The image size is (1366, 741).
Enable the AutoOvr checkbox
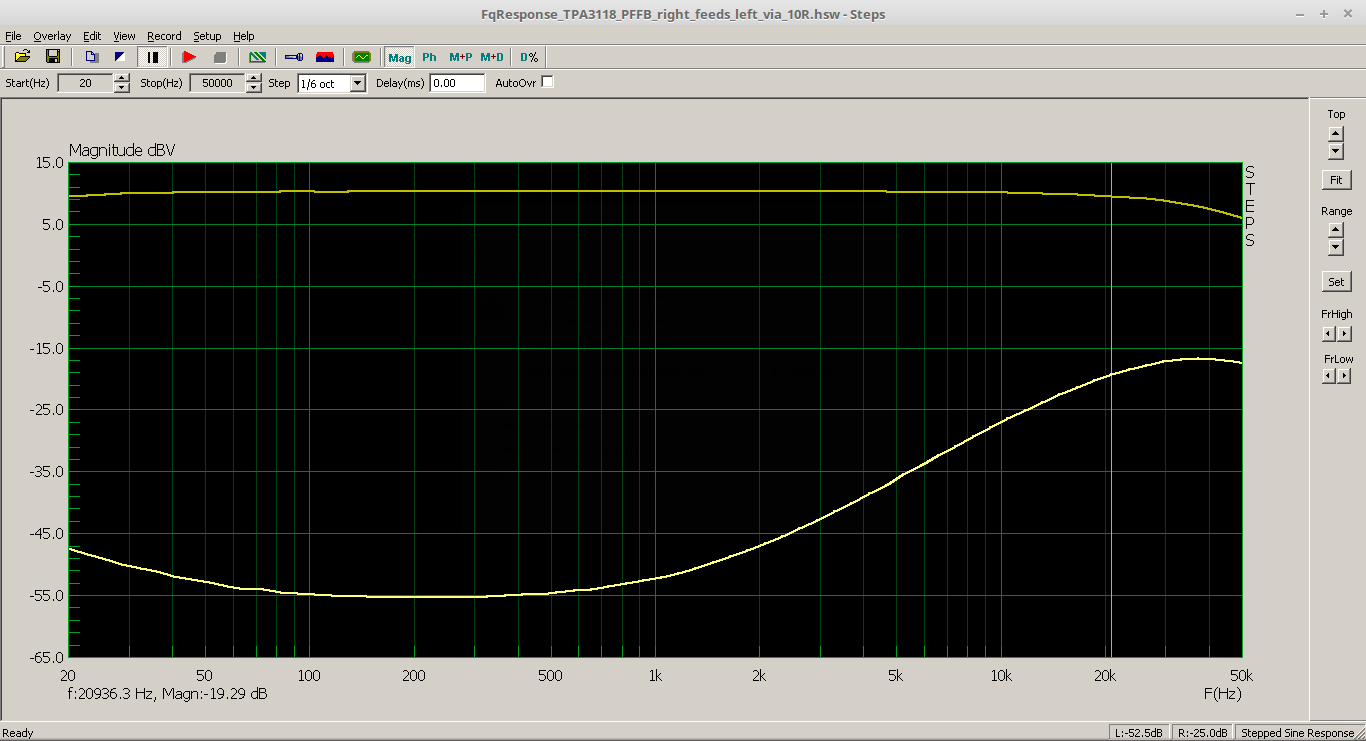[x=547, y=82]
